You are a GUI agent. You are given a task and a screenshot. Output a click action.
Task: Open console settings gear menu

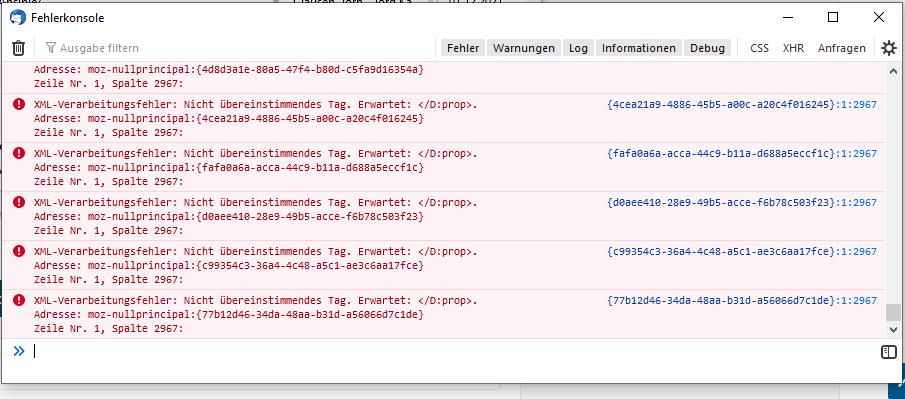point(889,48)
